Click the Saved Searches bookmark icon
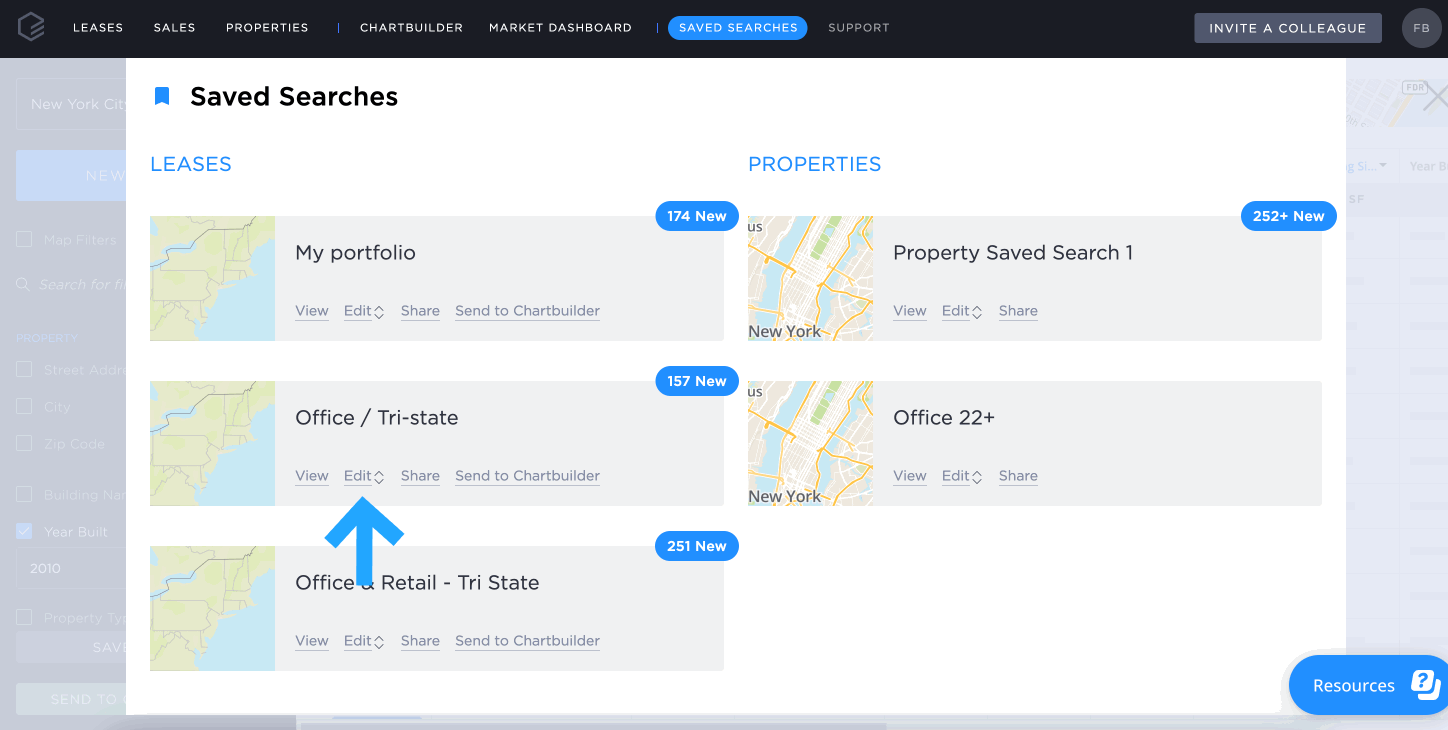The height and width of the screenshot is (730, 1448). pyautogui.click(x=162, y=96)
